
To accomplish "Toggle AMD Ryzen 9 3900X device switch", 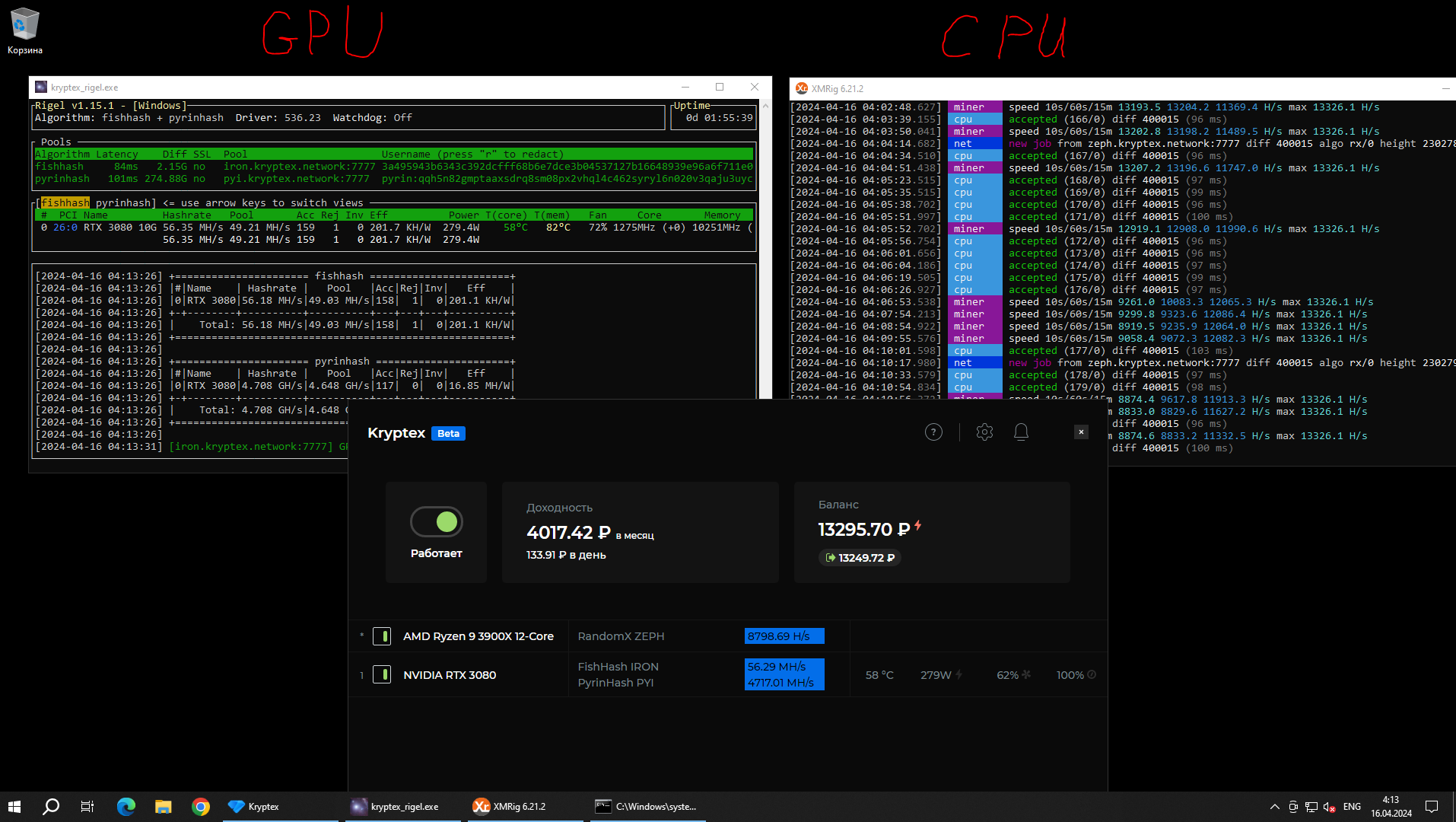I will click(382, 636).
